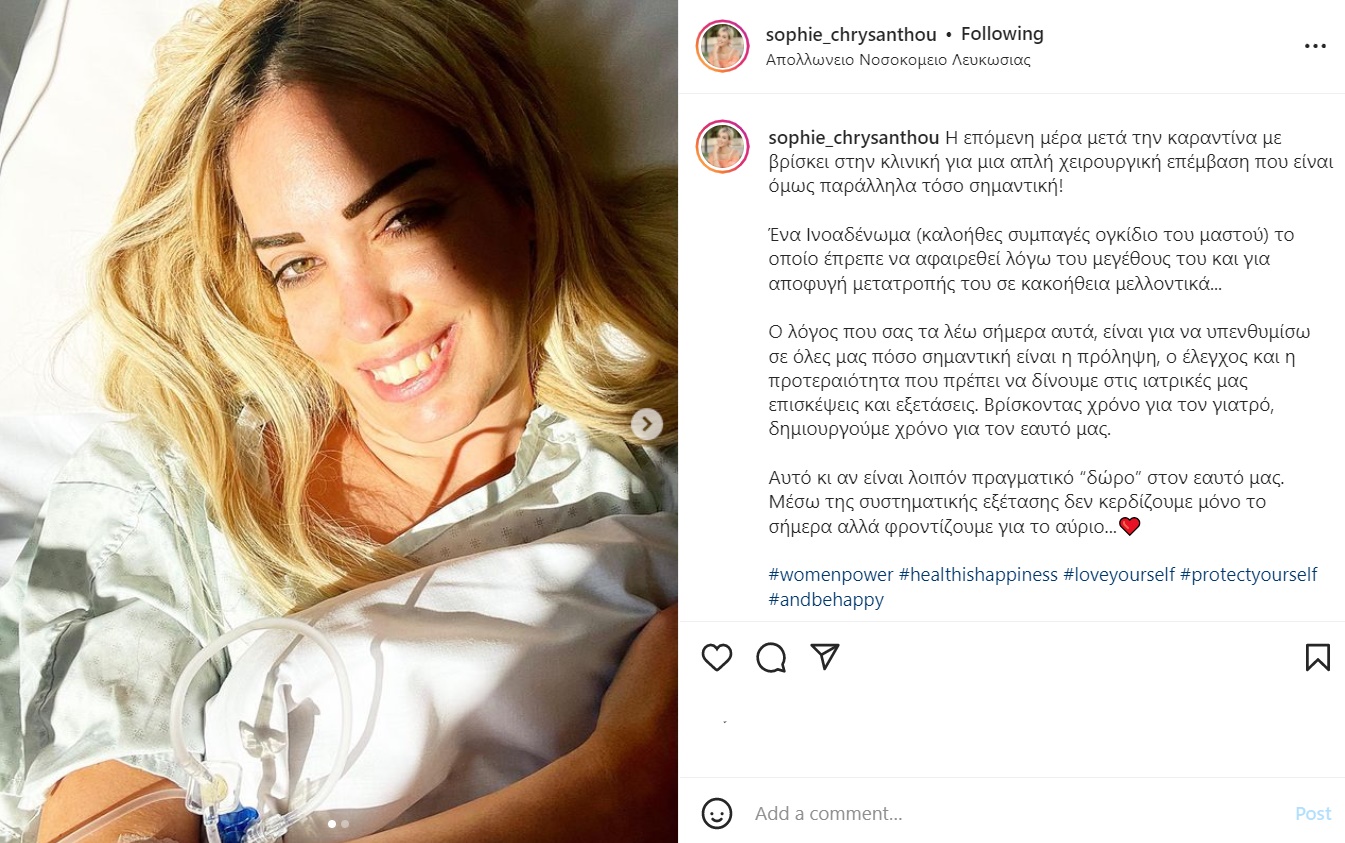Viewport: 1345px width, 843px height.
Task: Click the header profile avatar
Action: pyautogui.click(x=722, y=46)
